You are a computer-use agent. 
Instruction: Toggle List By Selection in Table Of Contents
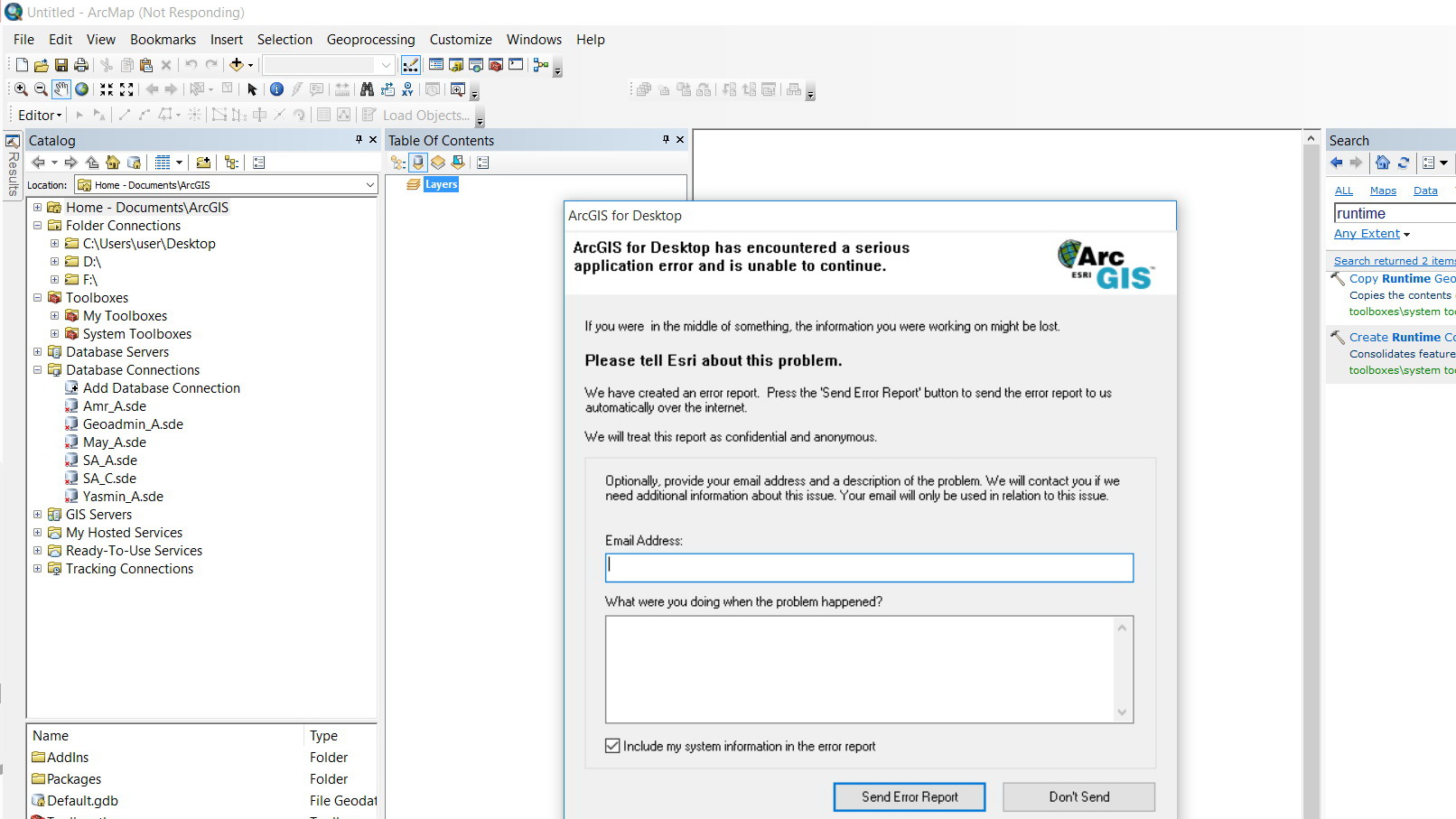[x=458, y=163]
